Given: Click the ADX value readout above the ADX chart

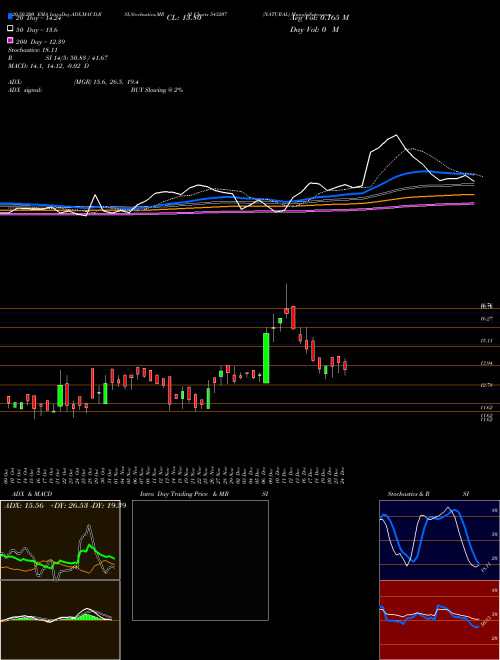Looking at the screenshot, I should coord(64,506).
